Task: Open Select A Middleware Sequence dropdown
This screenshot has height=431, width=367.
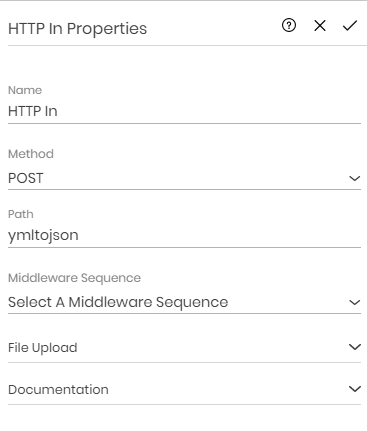Action: click(x=184, y=302)
